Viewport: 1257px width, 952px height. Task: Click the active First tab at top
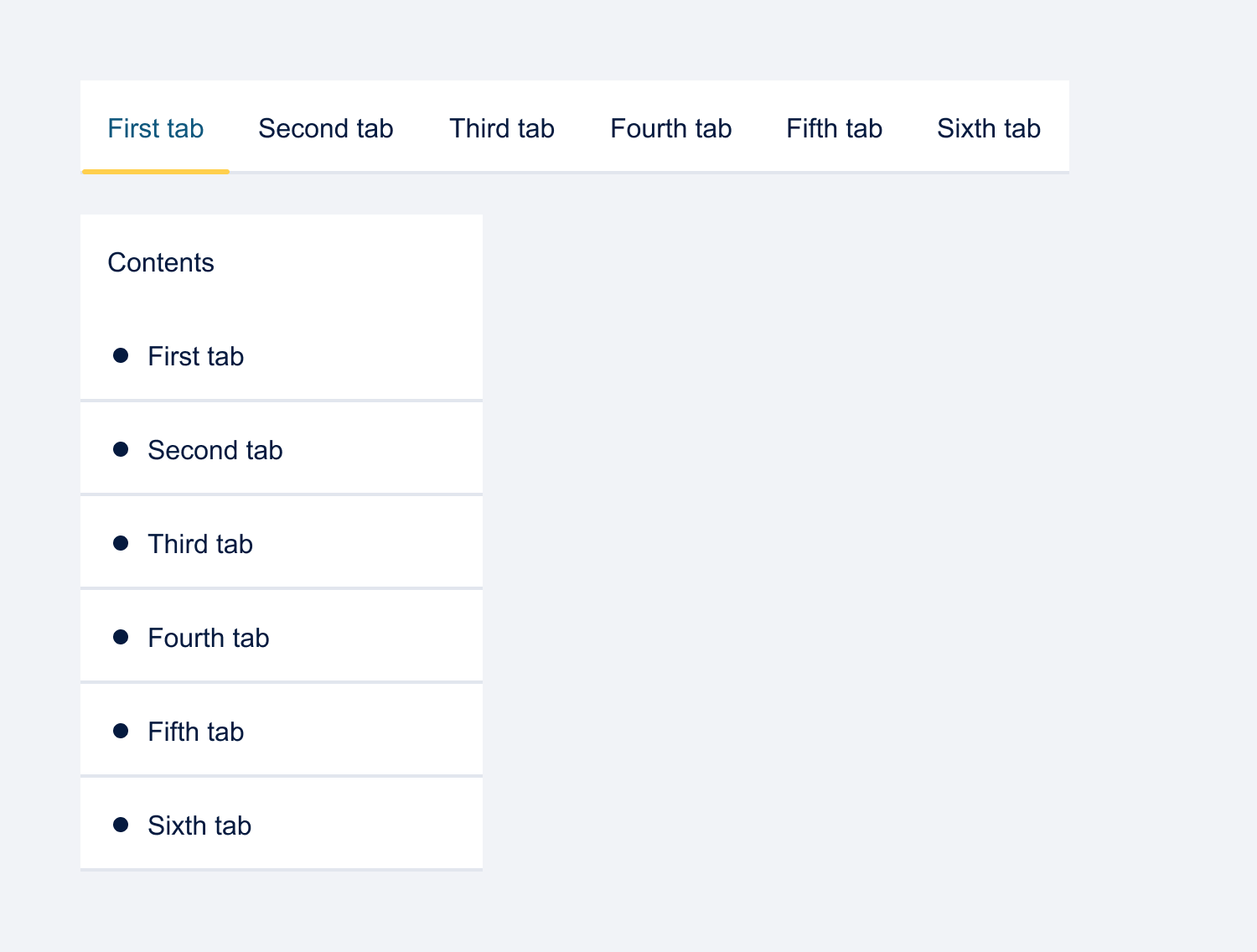click(x=156, y=128)
